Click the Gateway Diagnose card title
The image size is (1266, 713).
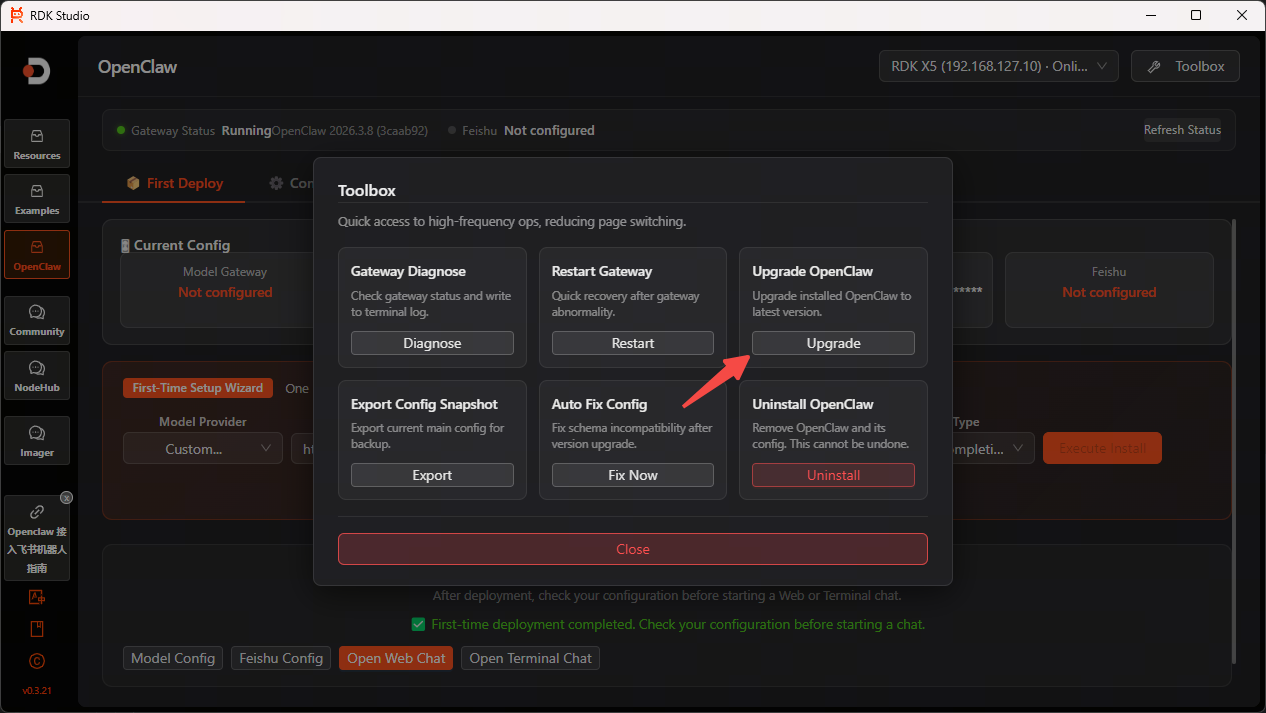click(x=408, y=271)
